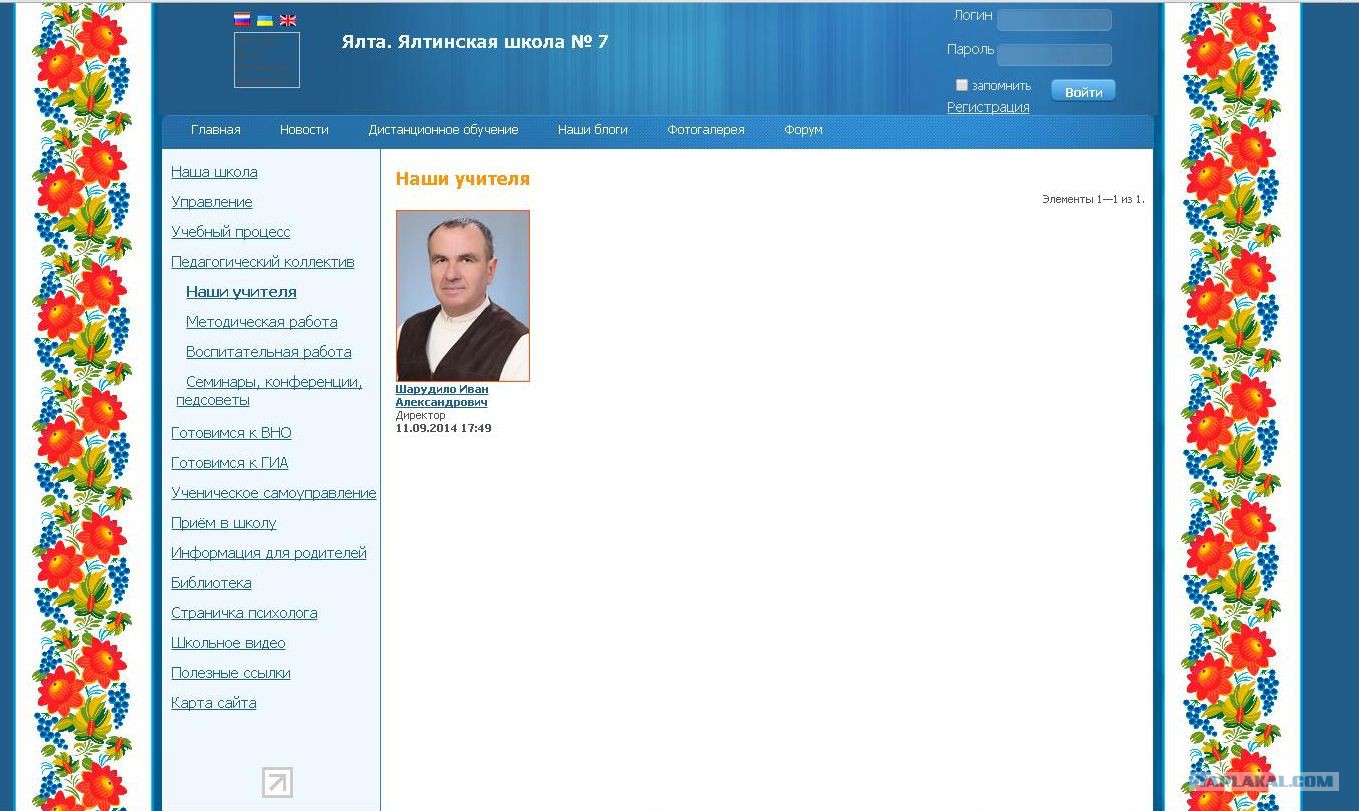The height and width of the screenshot is (811, 1359).
Task: Focus the «Пароль» password field
Action: click(x=1054, y=54)
